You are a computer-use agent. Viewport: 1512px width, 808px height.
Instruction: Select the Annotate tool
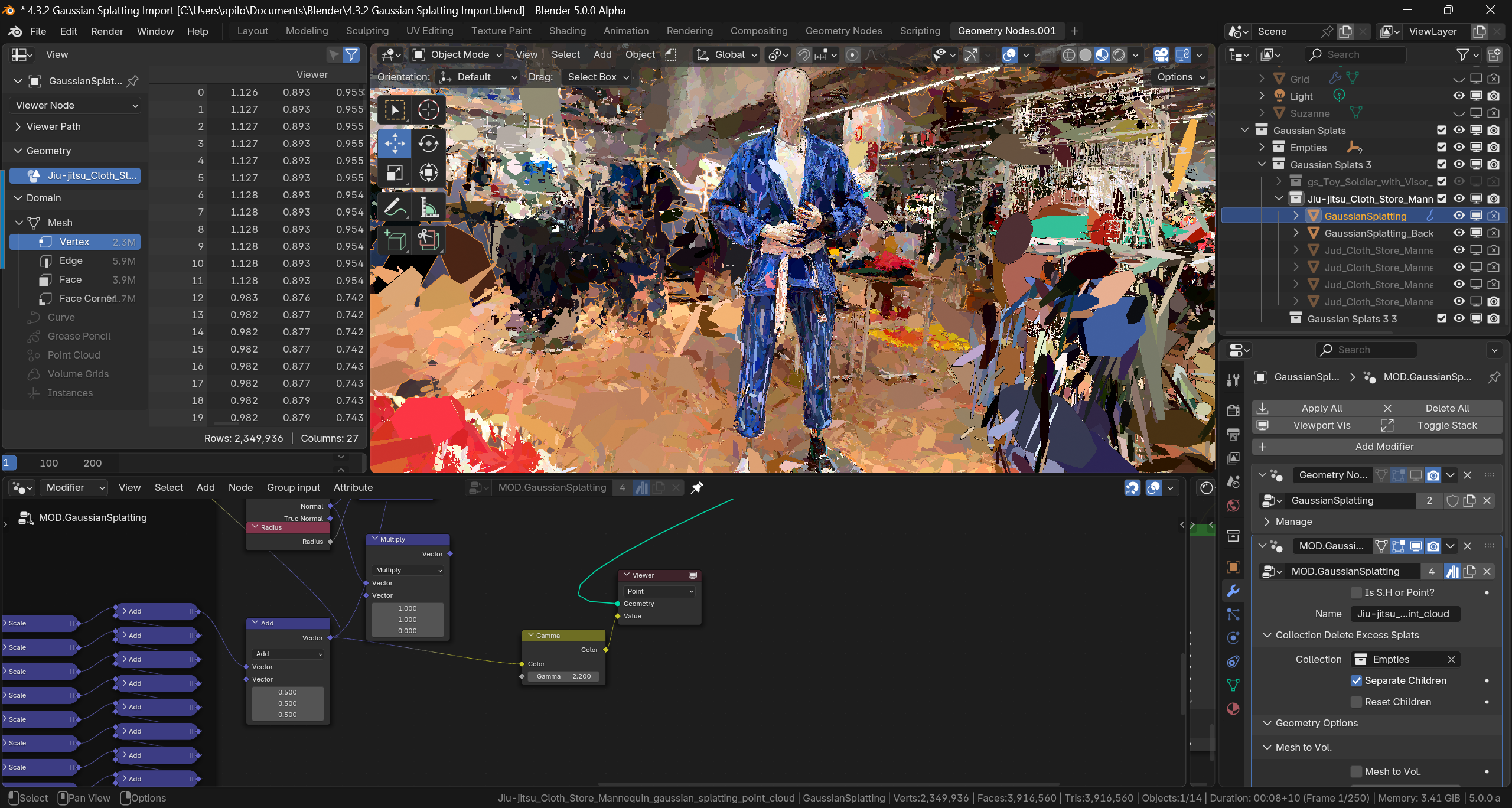coord(395,207)
